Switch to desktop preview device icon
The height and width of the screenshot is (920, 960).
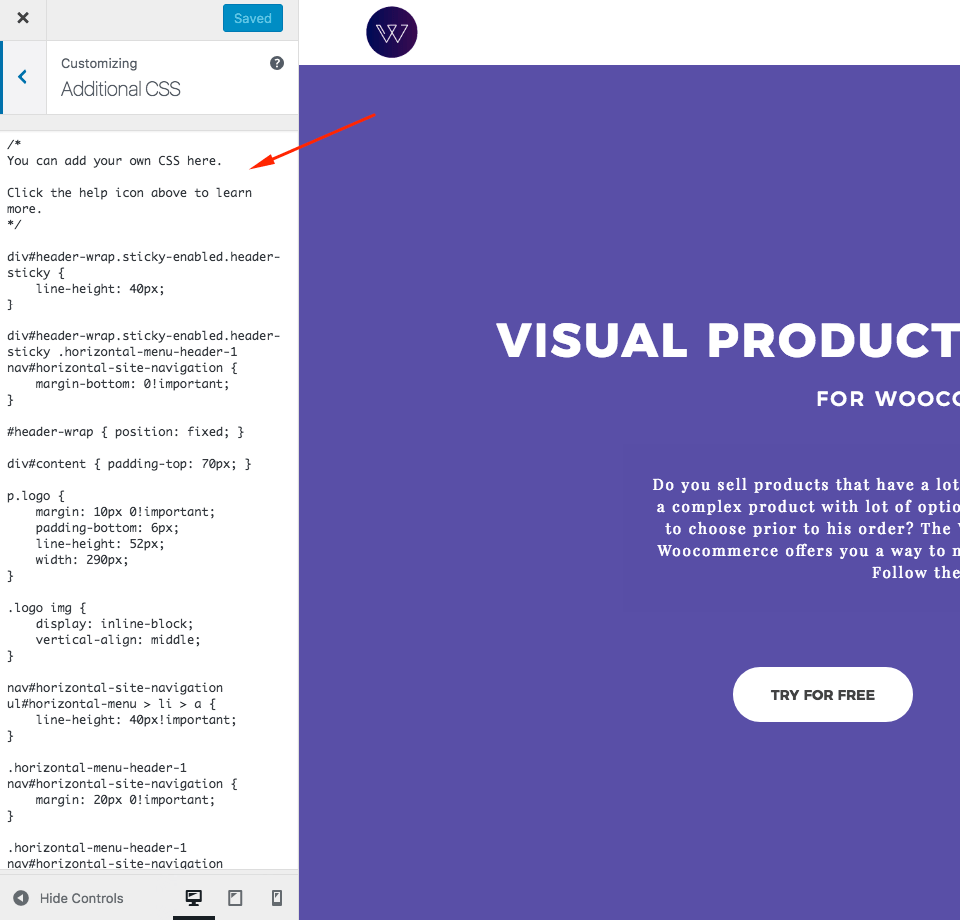click(x=193, y=898)
